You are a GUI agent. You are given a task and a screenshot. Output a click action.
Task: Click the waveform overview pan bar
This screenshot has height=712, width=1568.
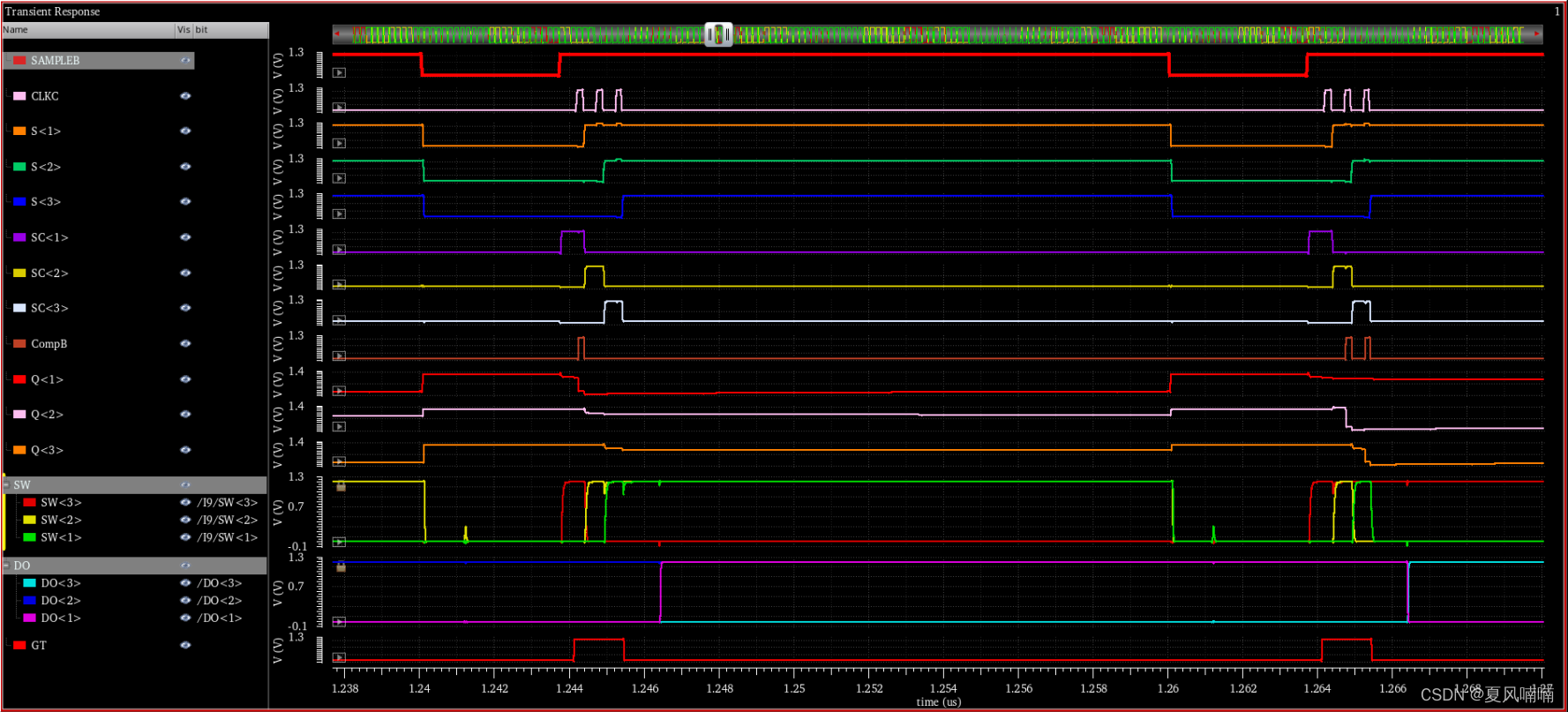938,34
